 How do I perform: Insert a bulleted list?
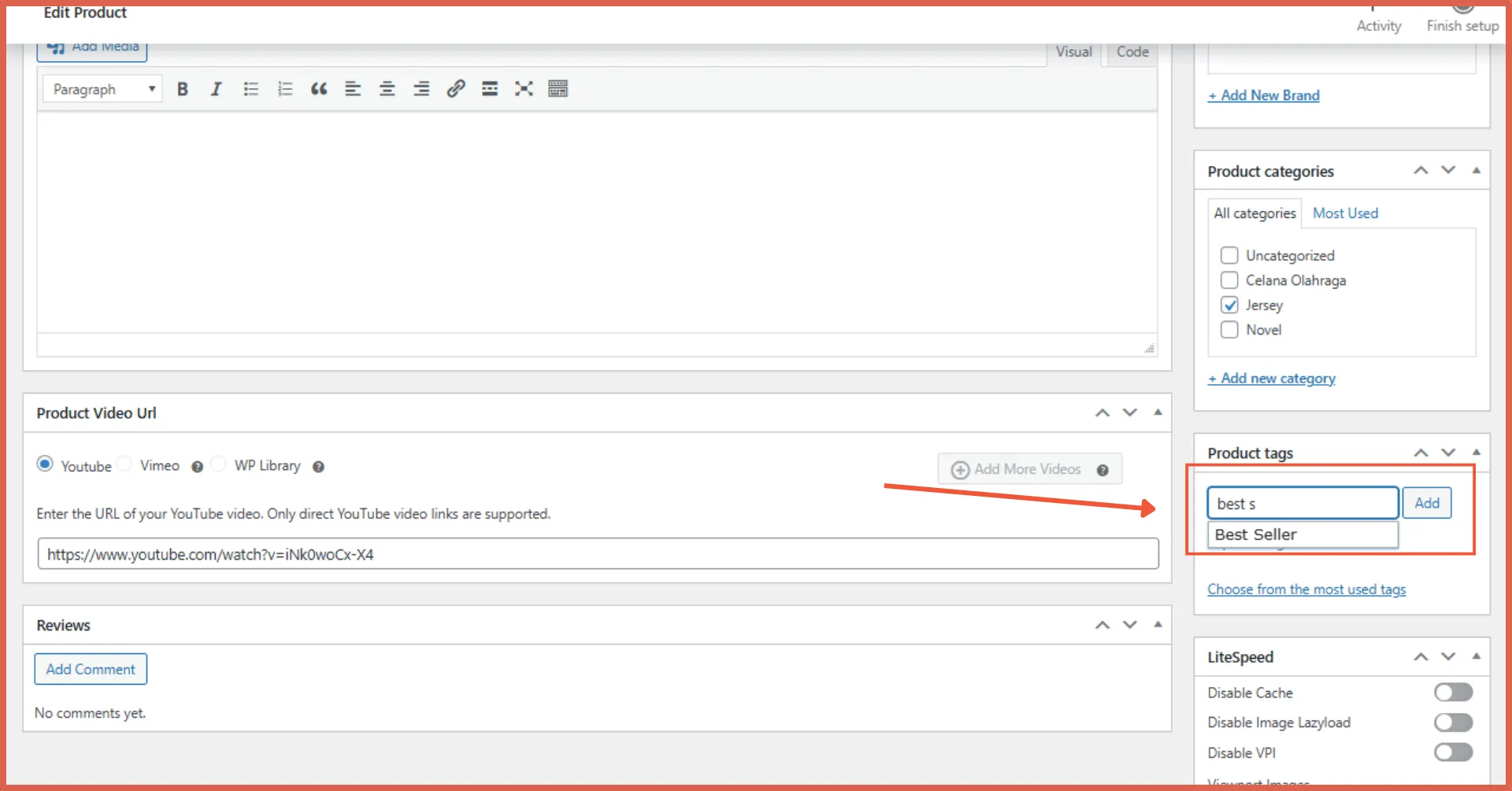coord(250,89)
